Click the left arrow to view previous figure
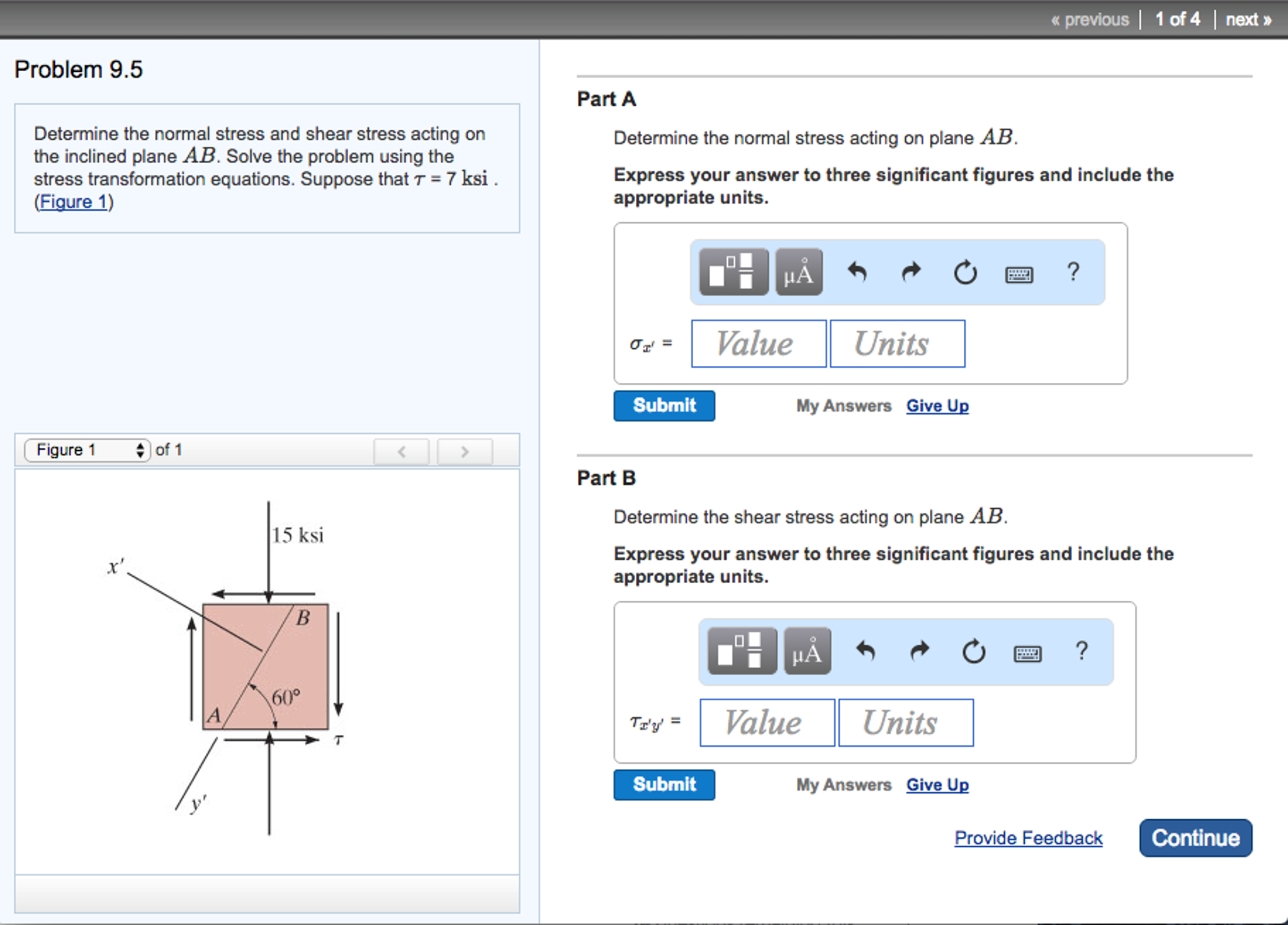The height and width of the screenshot is (925, 1288). (x=401, y=451)
